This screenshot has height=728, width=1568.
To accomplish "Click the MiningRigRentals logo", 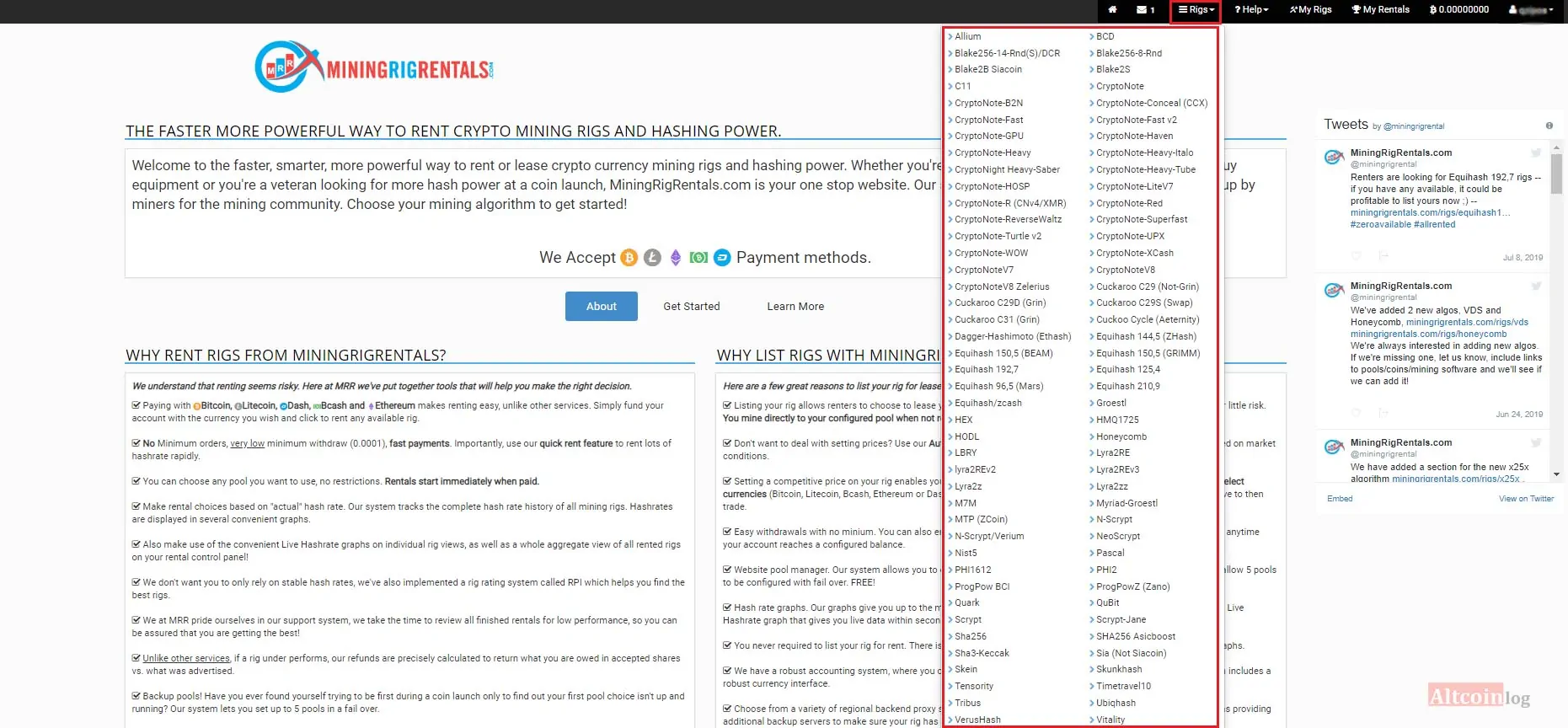I will tap(375, 67).
